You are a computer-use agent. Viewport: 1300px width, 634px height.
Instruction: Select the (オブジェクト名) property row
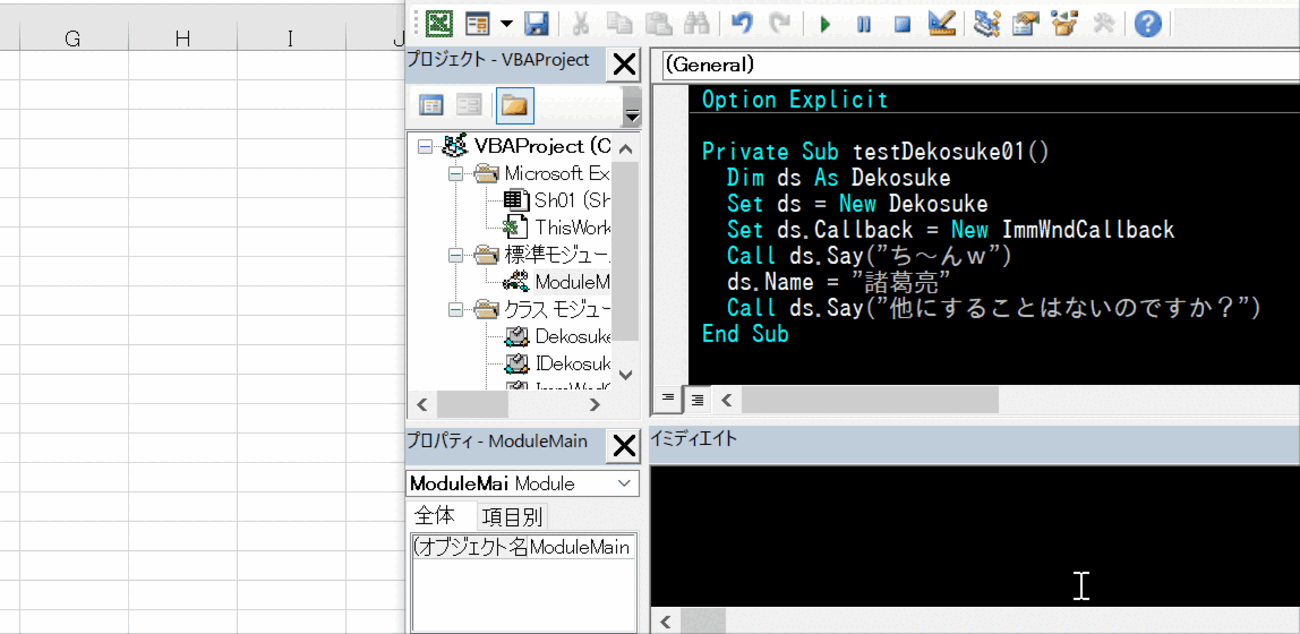click(x=523, y=547)
